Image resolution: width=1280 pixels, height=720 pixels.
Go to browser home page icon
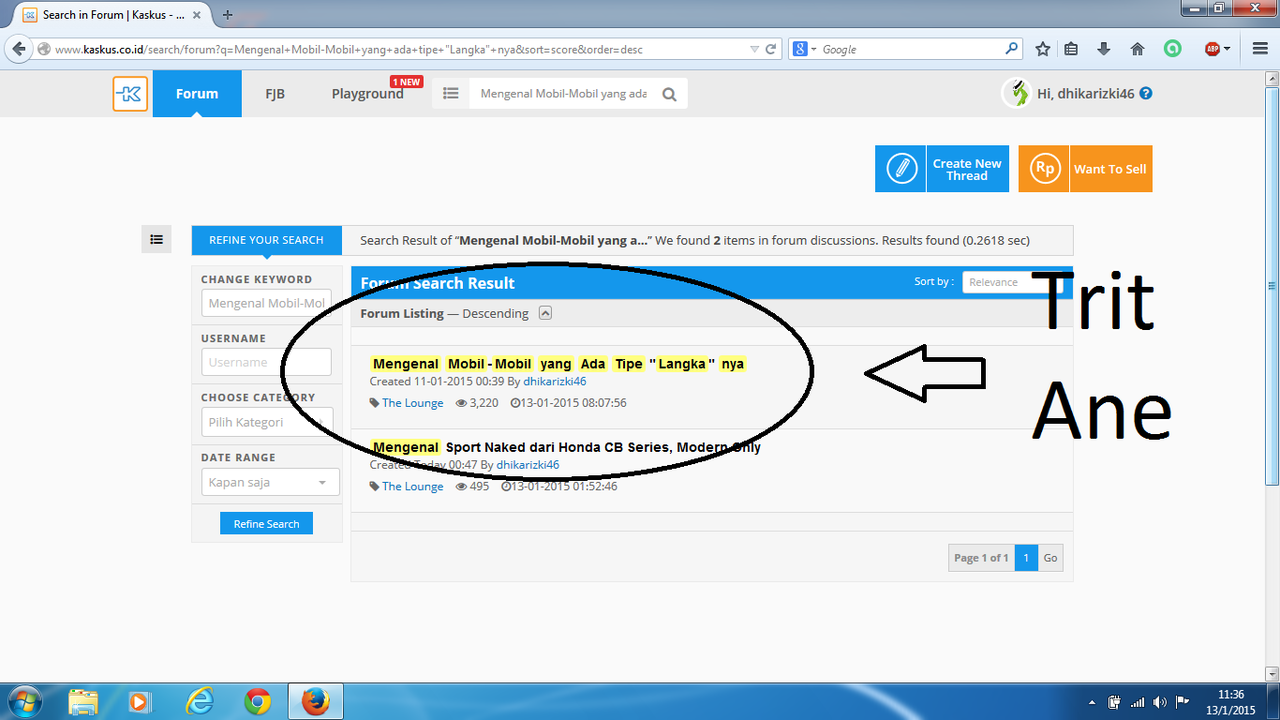click(1137, 49)
